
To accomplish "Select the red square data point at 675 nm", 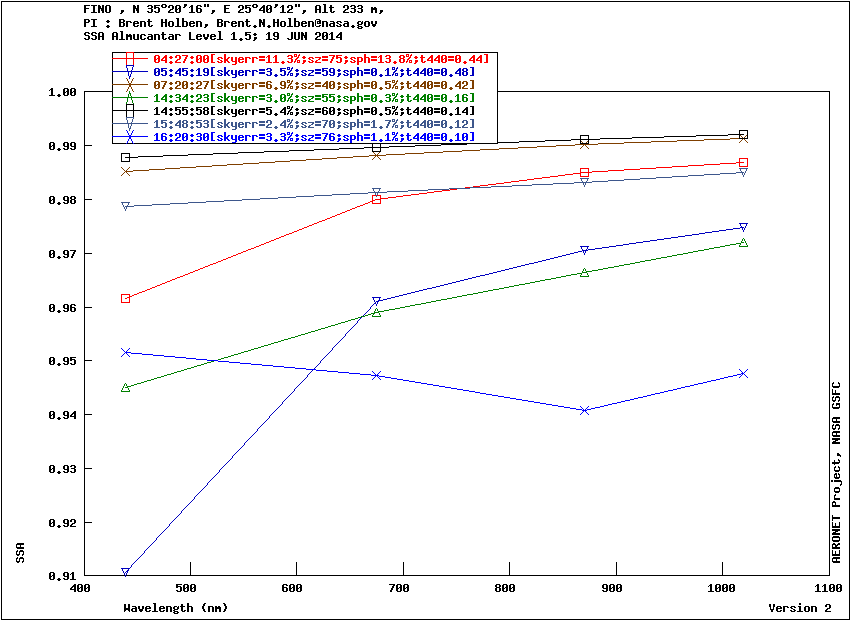I will click(377, 200).
